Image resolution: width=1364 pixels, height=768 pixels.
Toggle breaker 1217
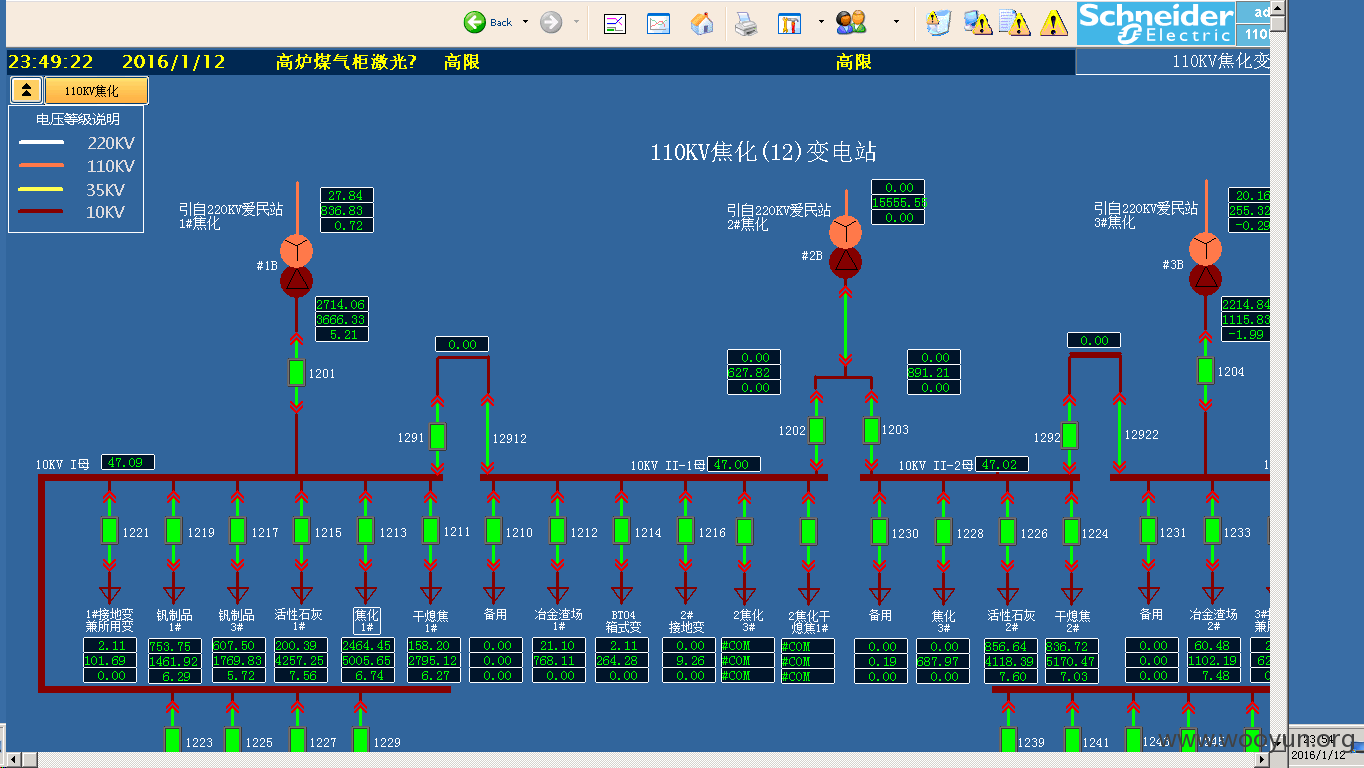pyautogui.click(x=238, y=531)
